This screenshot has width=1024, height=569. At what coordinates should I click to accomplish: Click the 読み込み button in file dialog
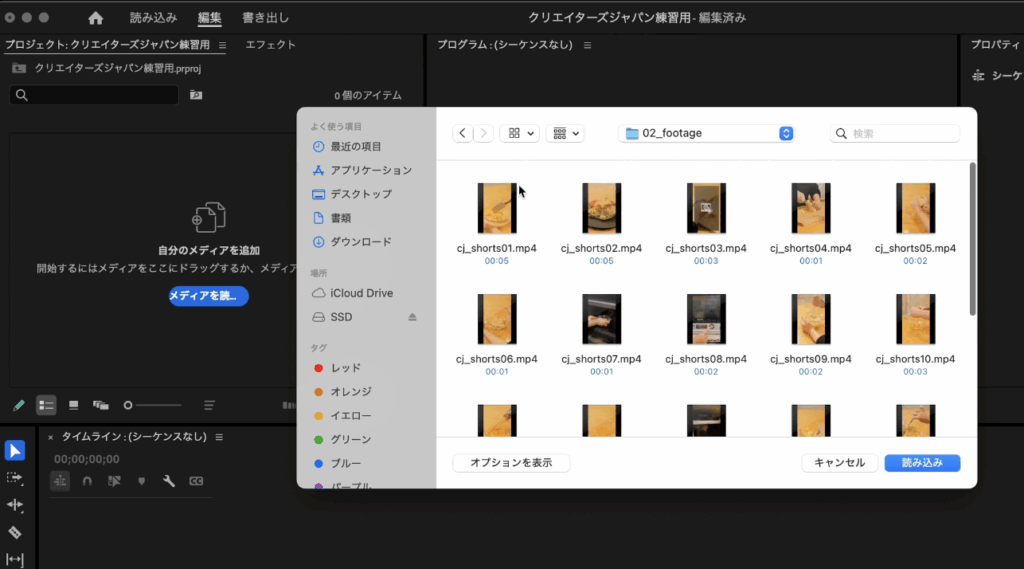pyautogui.click(x=921, y=463)
